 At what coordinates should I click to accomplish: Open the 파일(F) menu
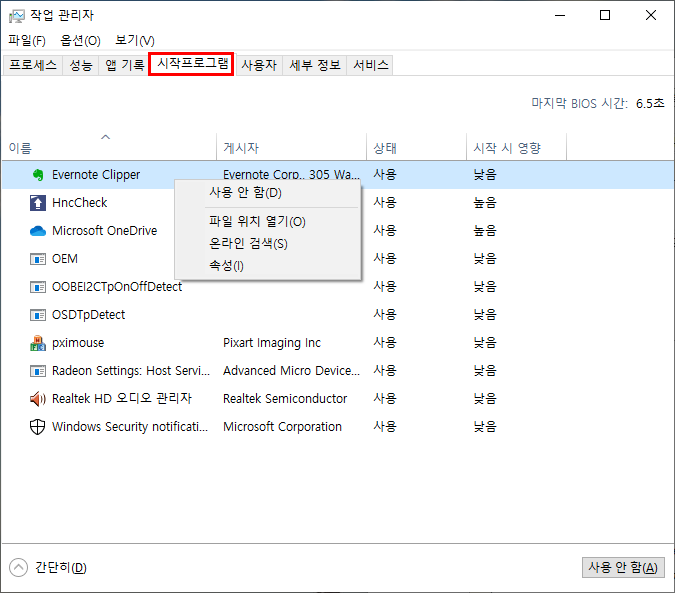(27, 40)
